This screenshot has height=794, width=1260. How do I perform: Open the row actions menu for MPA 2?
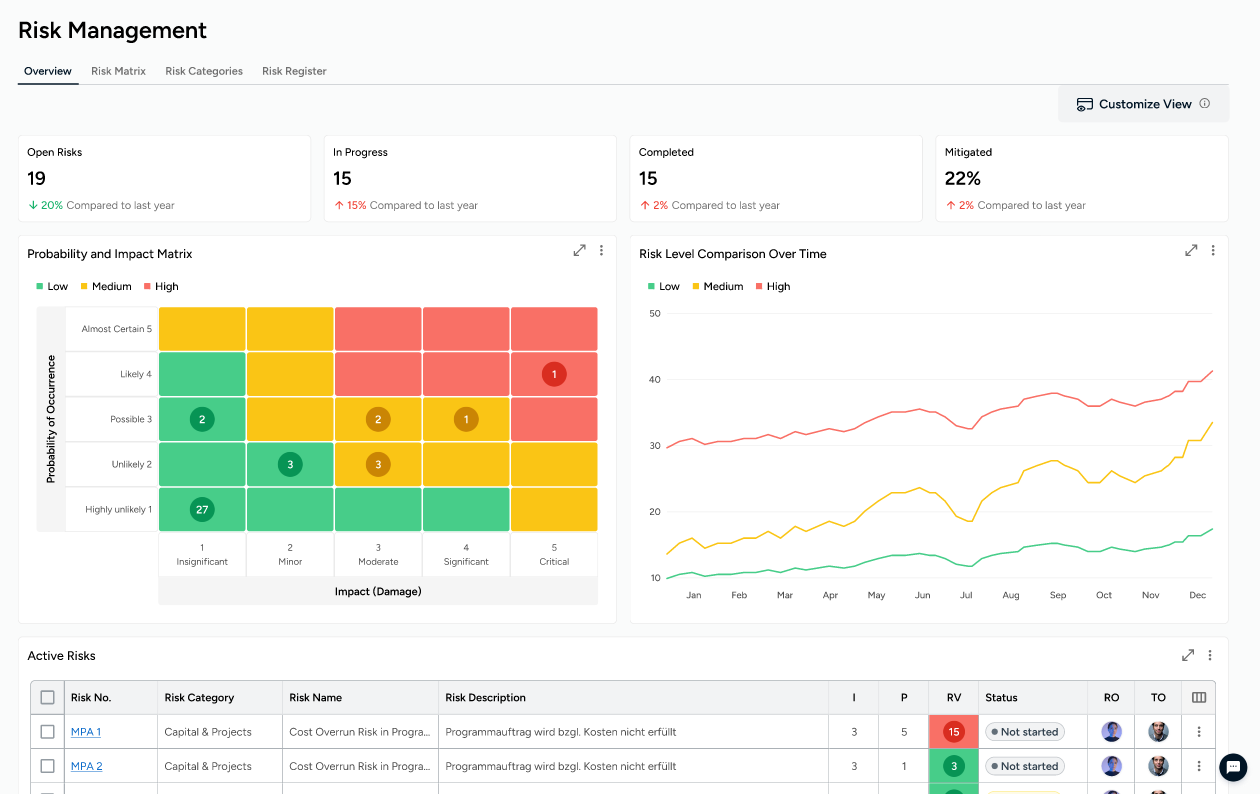(x=1198, y=766)
